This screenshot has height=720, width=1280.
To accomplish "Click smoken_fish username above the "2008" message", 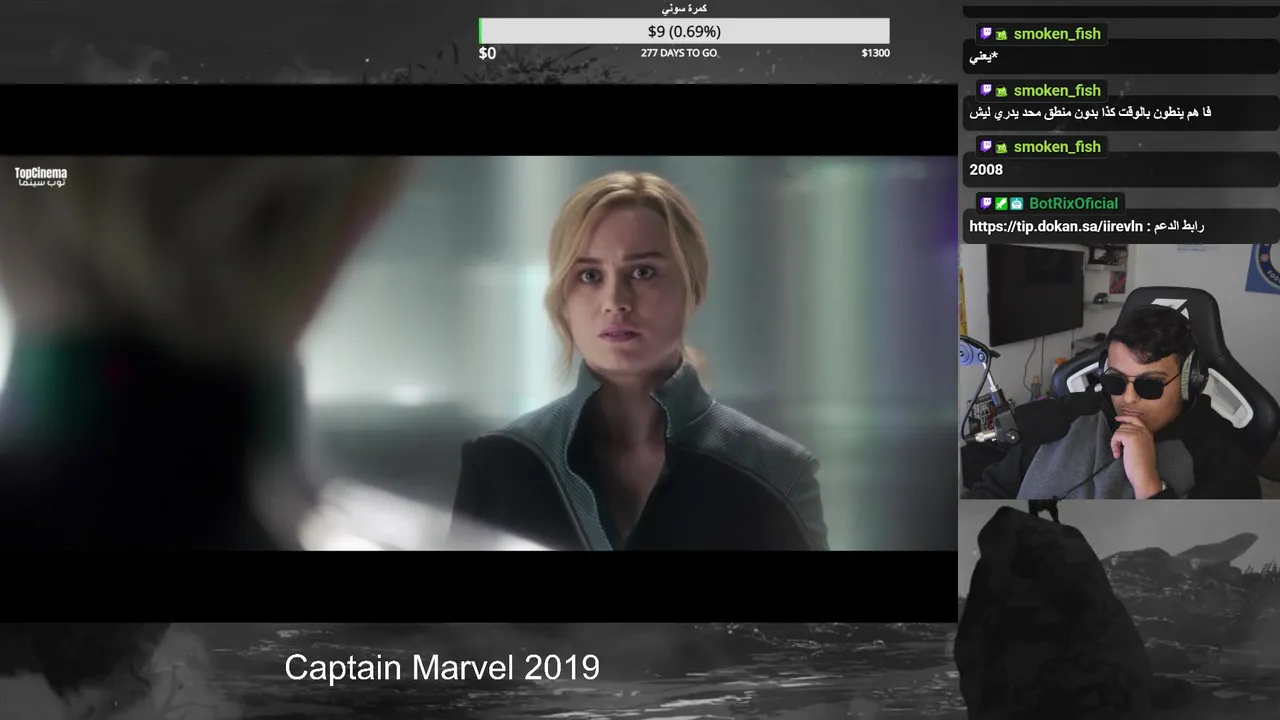I will pos(1057,147).
